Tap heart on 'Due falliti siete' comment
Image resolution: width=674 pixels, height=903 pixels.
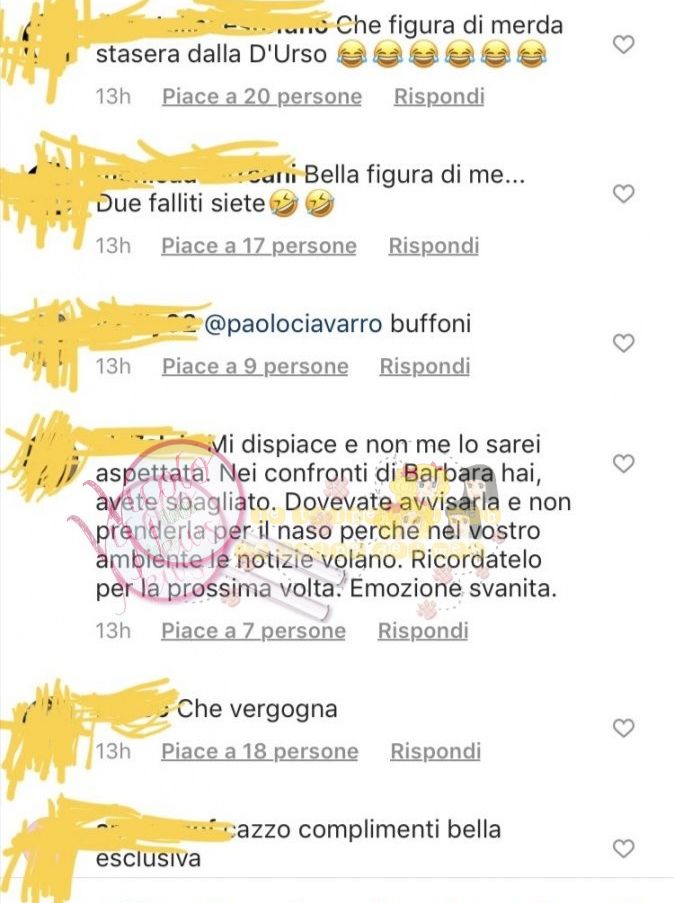click(623, 194)
